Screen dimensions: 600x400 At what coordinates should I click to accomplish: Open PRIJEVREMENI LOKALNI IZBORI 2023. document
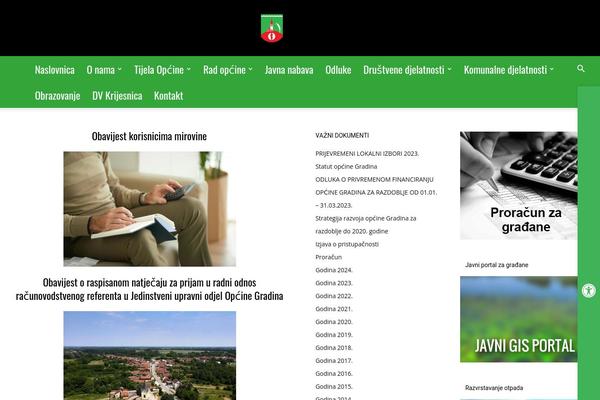[367, 153]
